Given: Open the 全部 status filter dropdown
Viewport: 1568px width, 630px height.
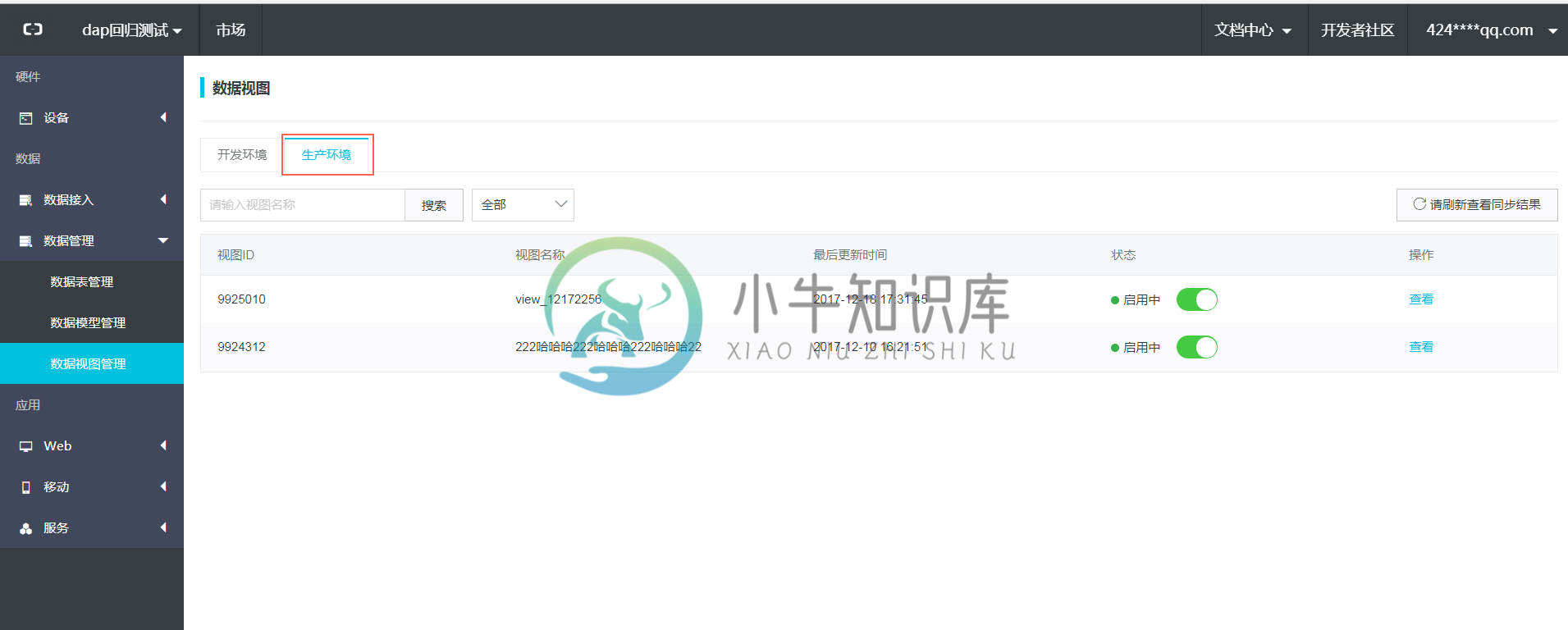Looking at the screenshot, I should coord(523,205).
